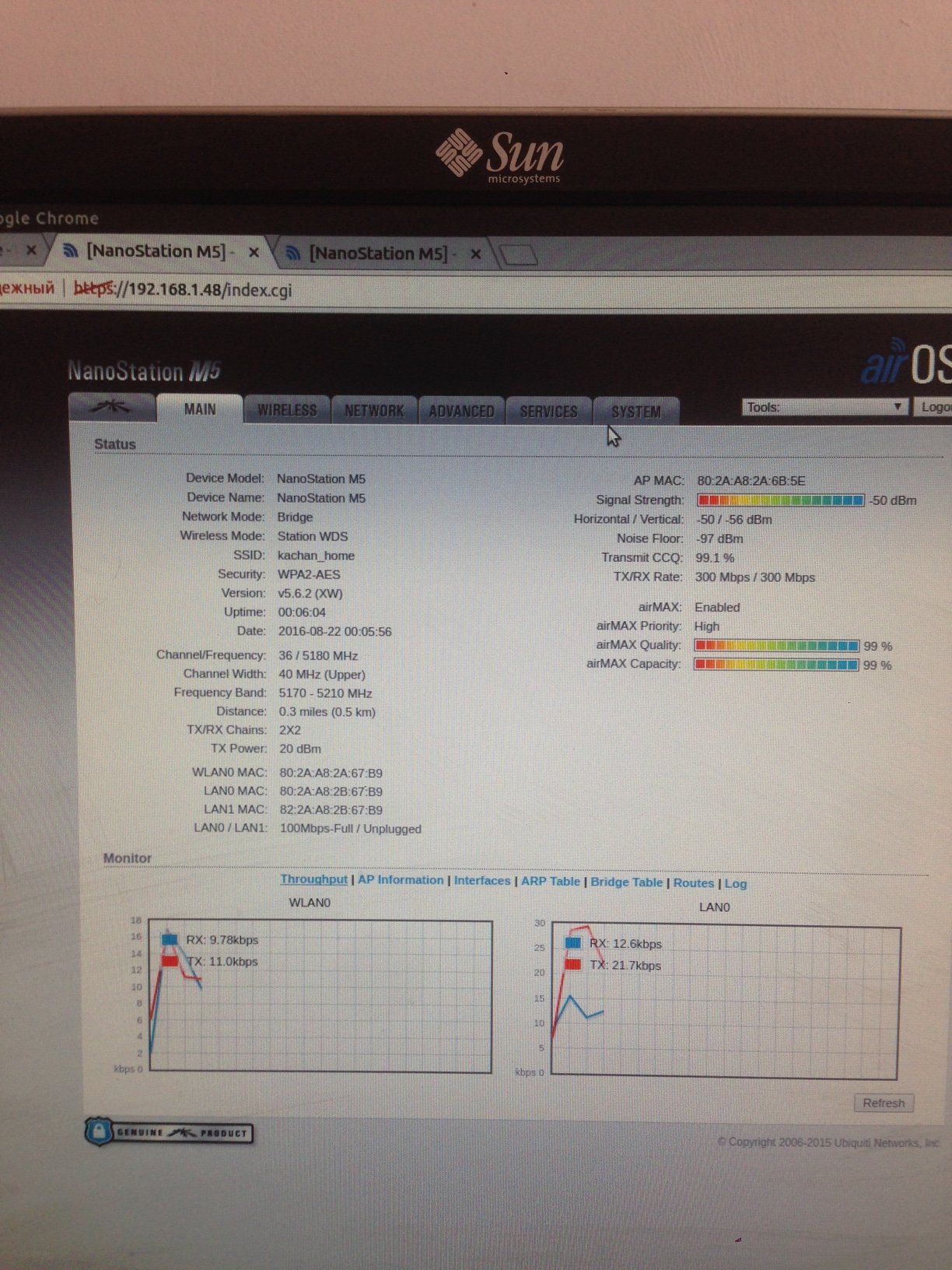The height and width of the screenshot is (1270, 952).
Task: Click the LAN0 / LAN1 value 100Mbps-Full / Unplugged
Action: (351, 829)
